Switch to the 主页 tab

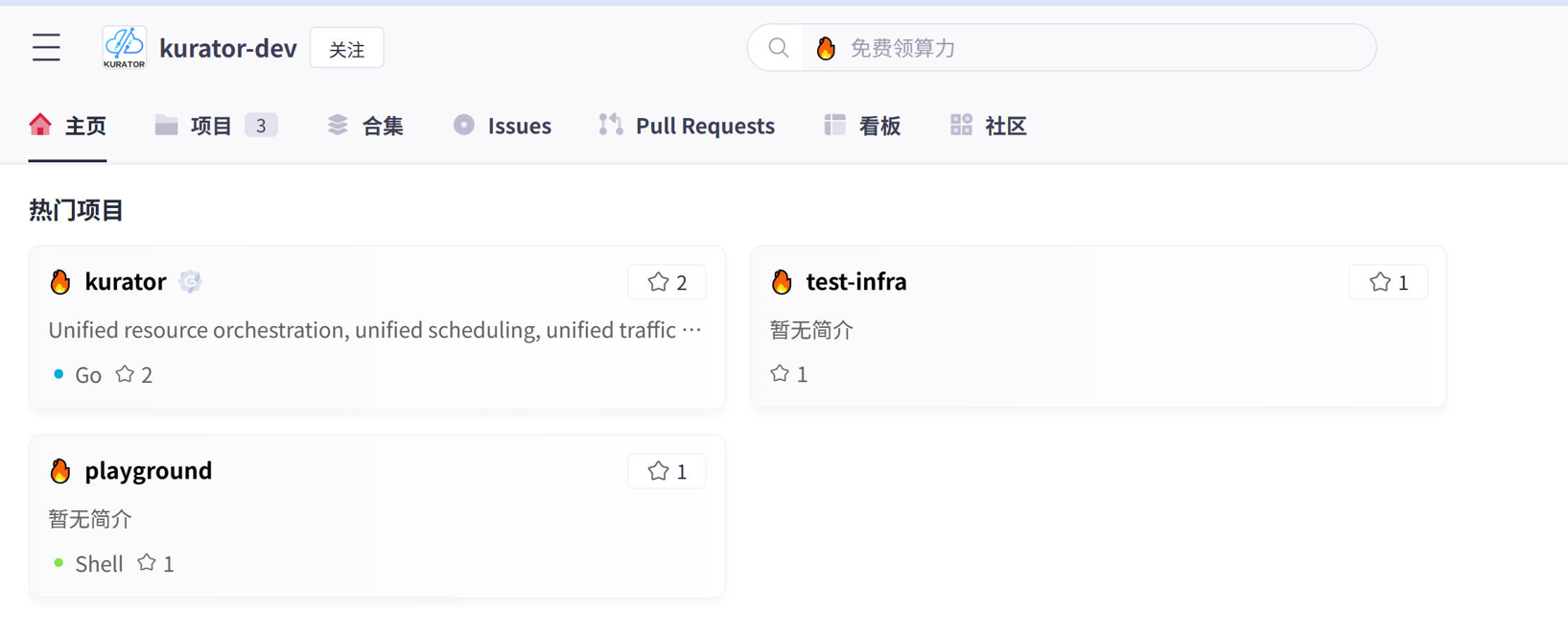67,126
